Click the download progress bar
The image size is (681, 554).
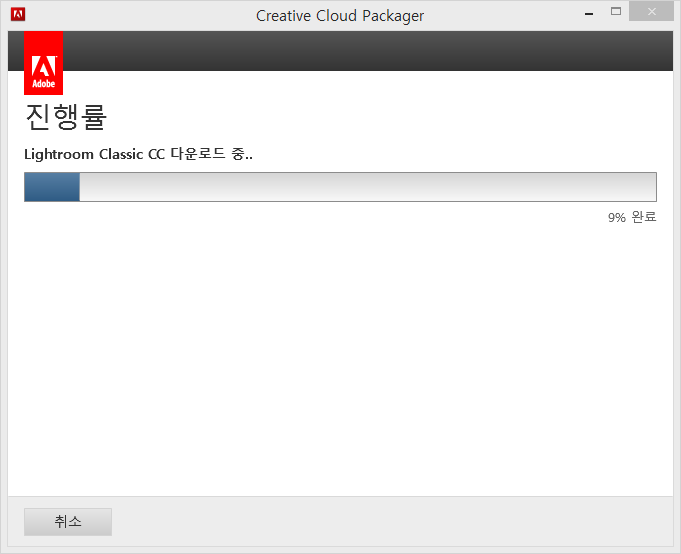[x=340, y=187]
